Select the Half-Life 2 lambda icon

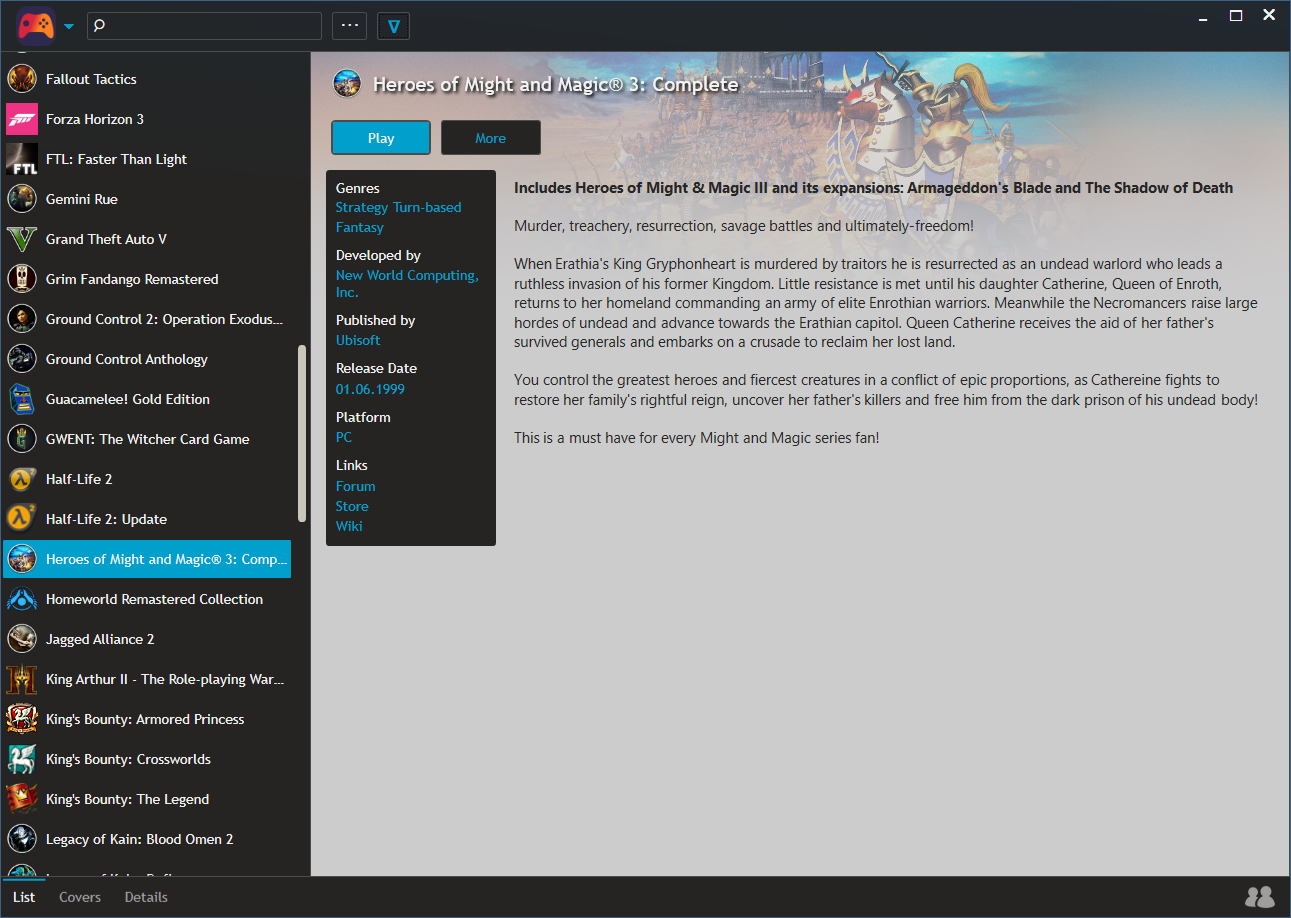tap(22, 479)
